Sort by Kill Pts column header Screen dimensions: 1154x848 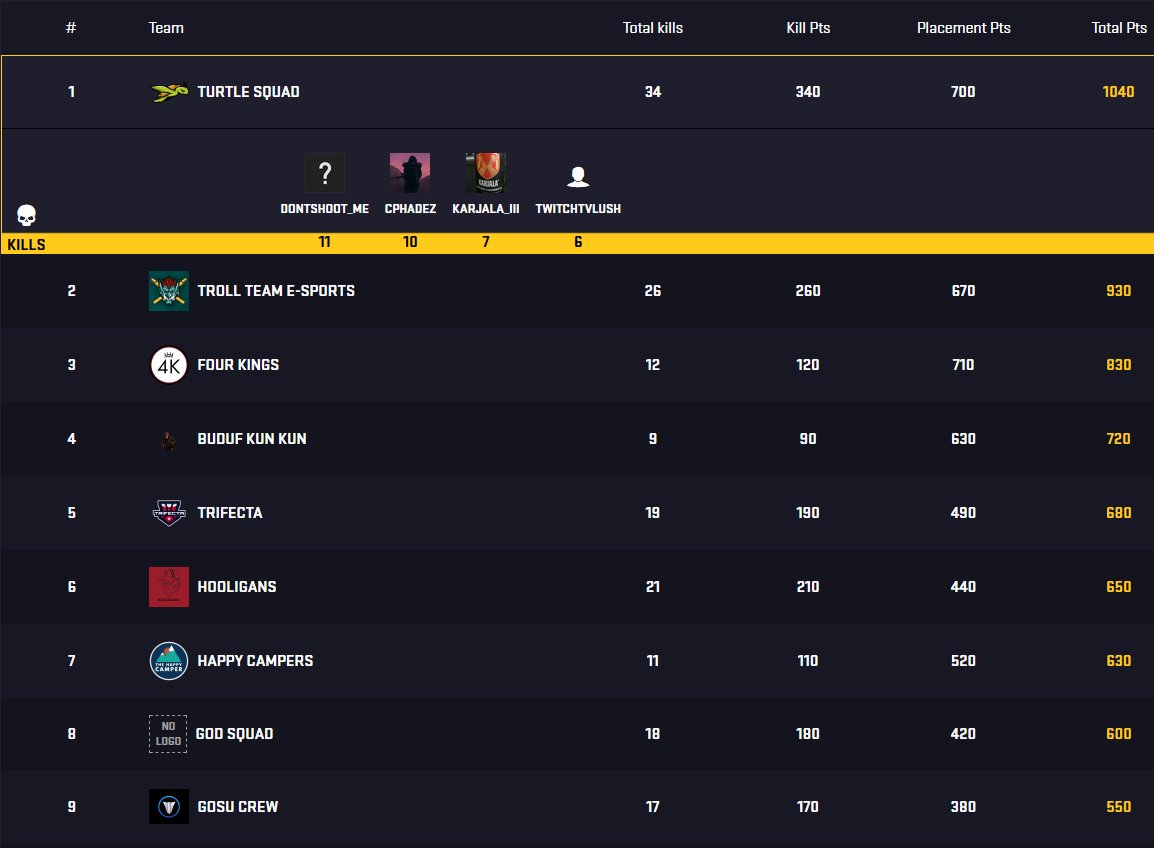[x=808, y=28]
